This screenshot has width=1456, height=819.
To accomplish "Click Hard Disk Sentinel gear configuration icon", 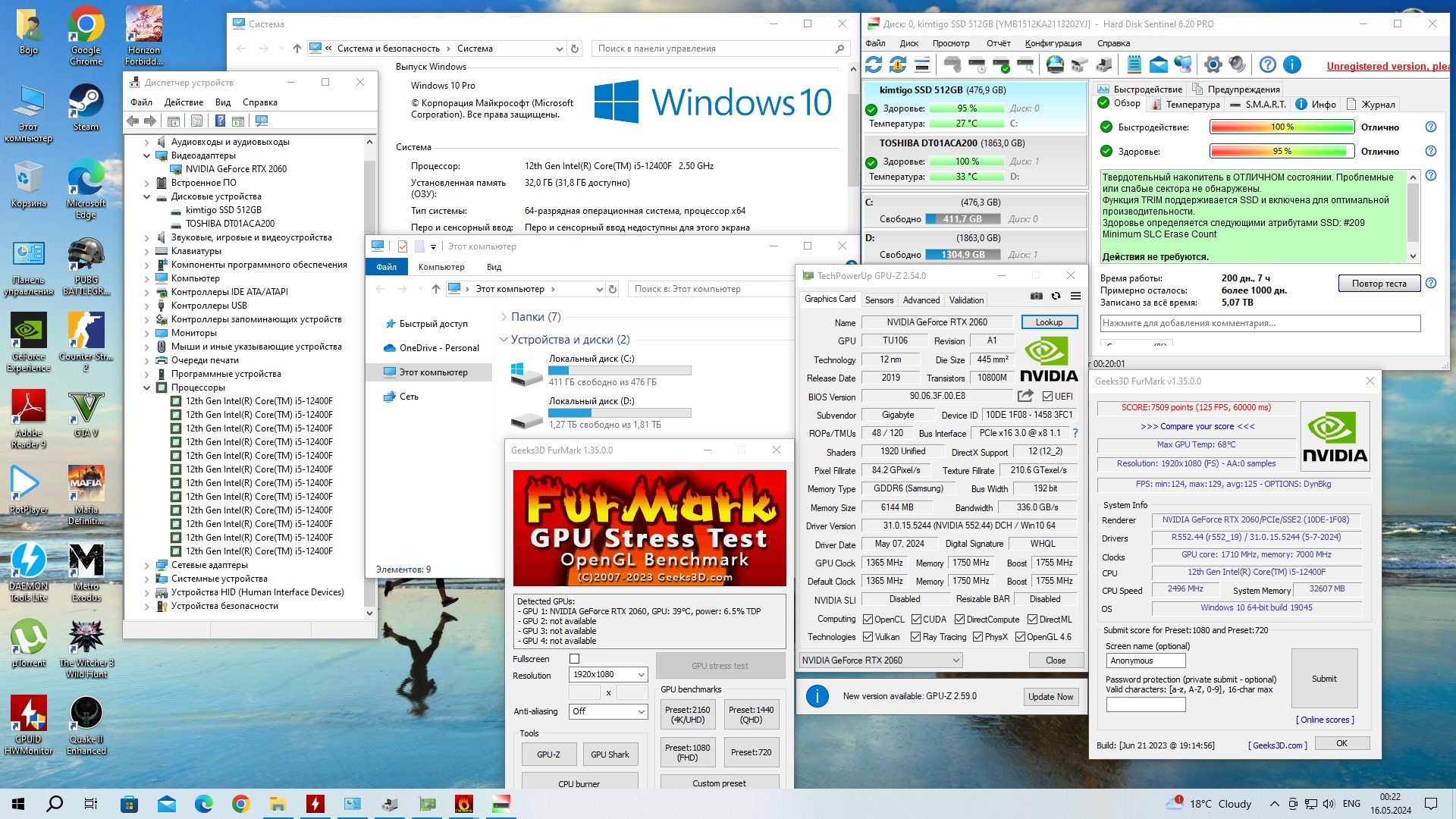I will pyautogui.click(x=1213, y=64).
